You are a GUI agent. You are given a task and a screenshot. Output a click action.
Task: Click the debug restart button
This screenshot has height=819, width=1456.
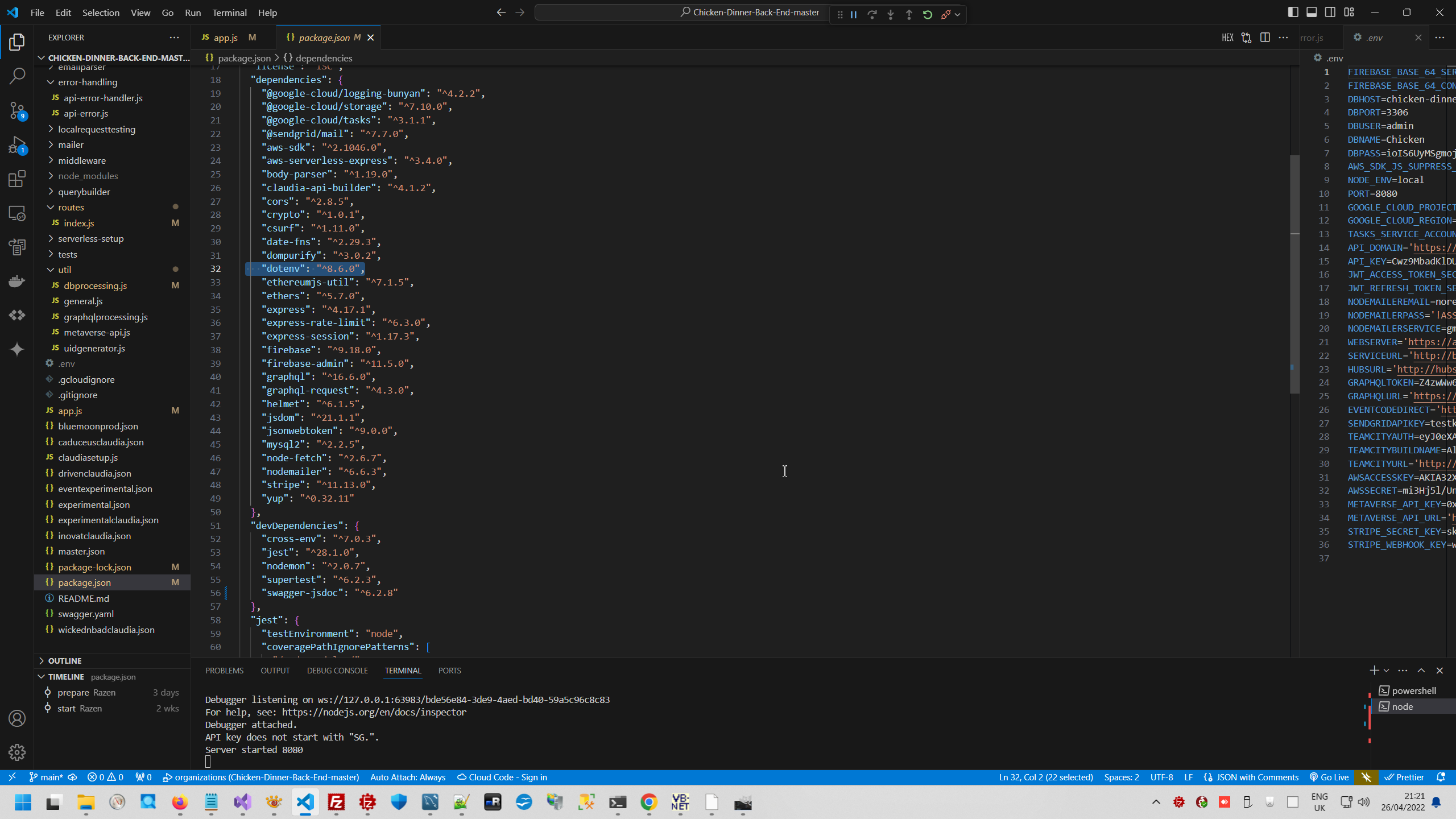[928, 15]
